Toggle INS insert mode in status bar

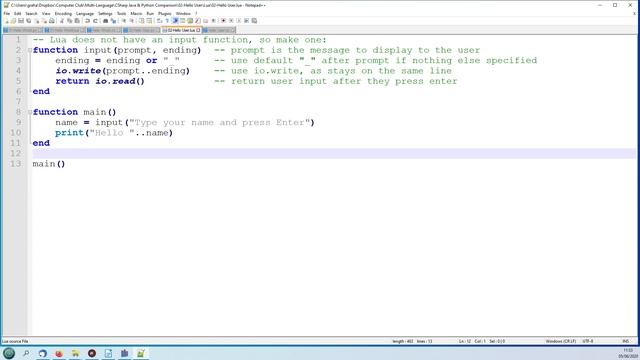626,341
